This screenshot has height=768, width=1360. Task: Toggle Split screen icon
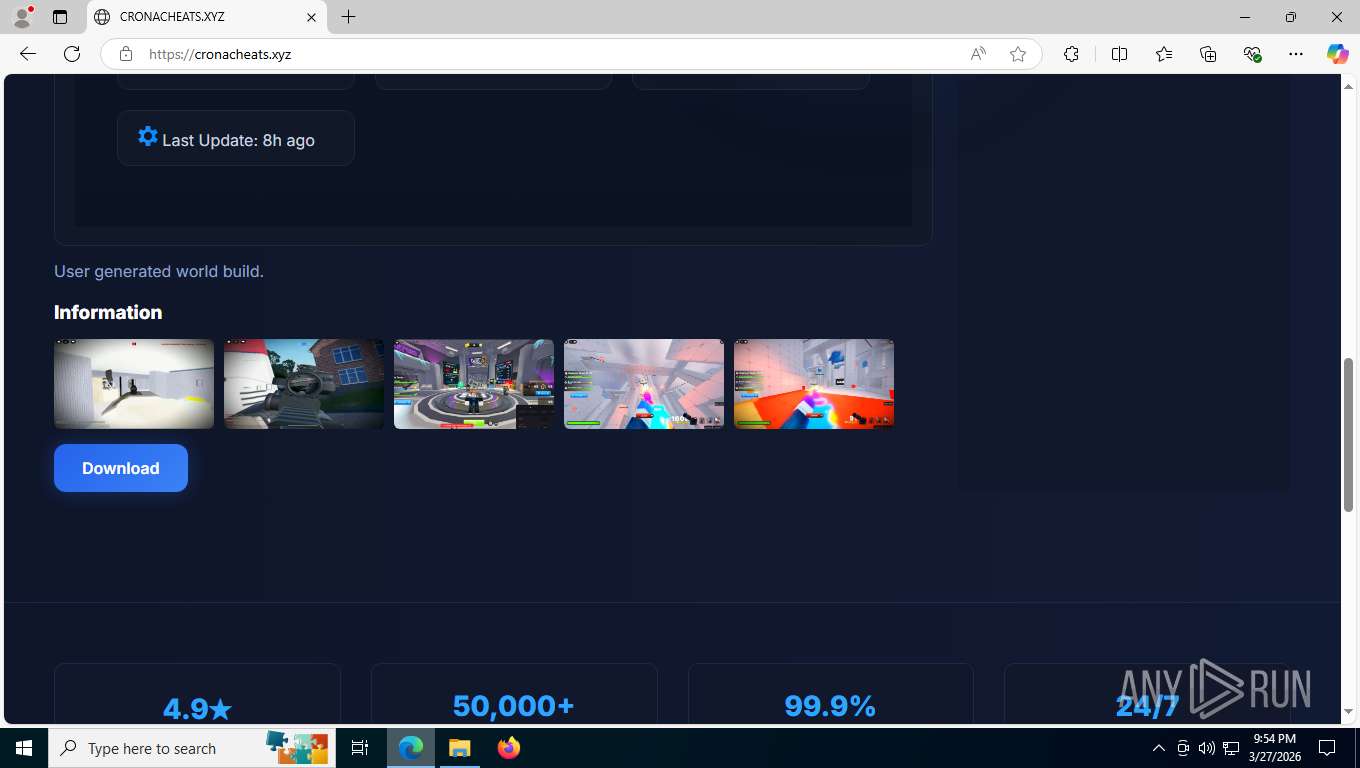pos(1119,54)
